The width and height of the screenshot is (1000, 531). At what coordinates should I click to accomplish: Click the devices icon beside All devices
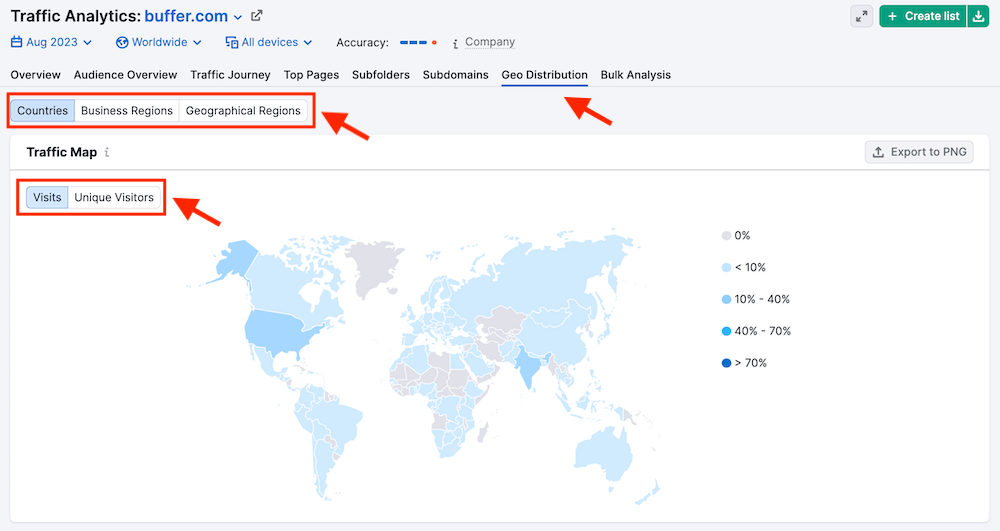(x=232, y=43)
